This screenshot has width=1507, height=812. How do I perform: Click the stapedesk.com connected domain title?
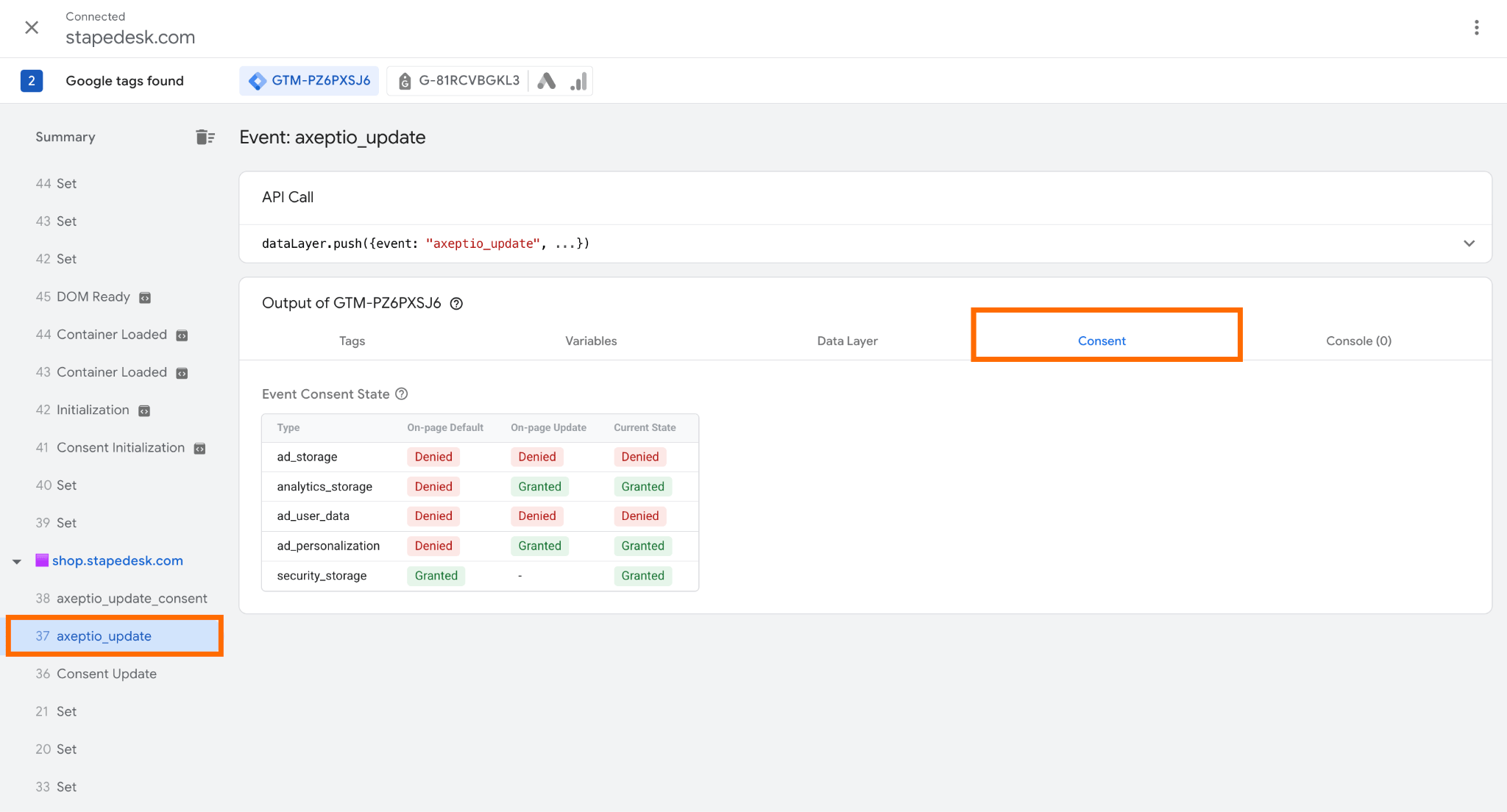(130, 38)
